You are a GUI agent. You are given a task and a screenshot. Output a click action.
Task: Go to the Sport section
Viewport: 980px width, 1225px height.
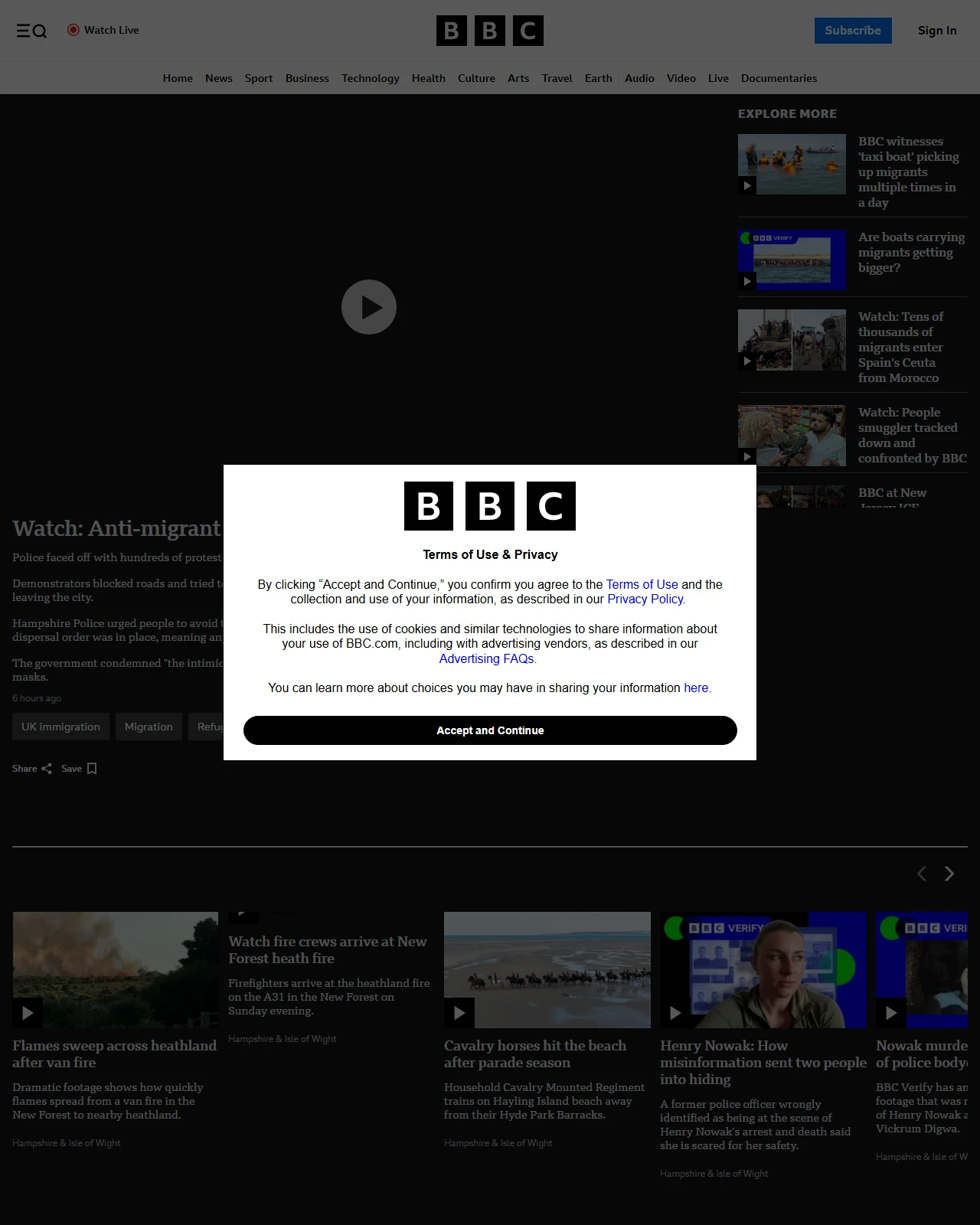259,78
